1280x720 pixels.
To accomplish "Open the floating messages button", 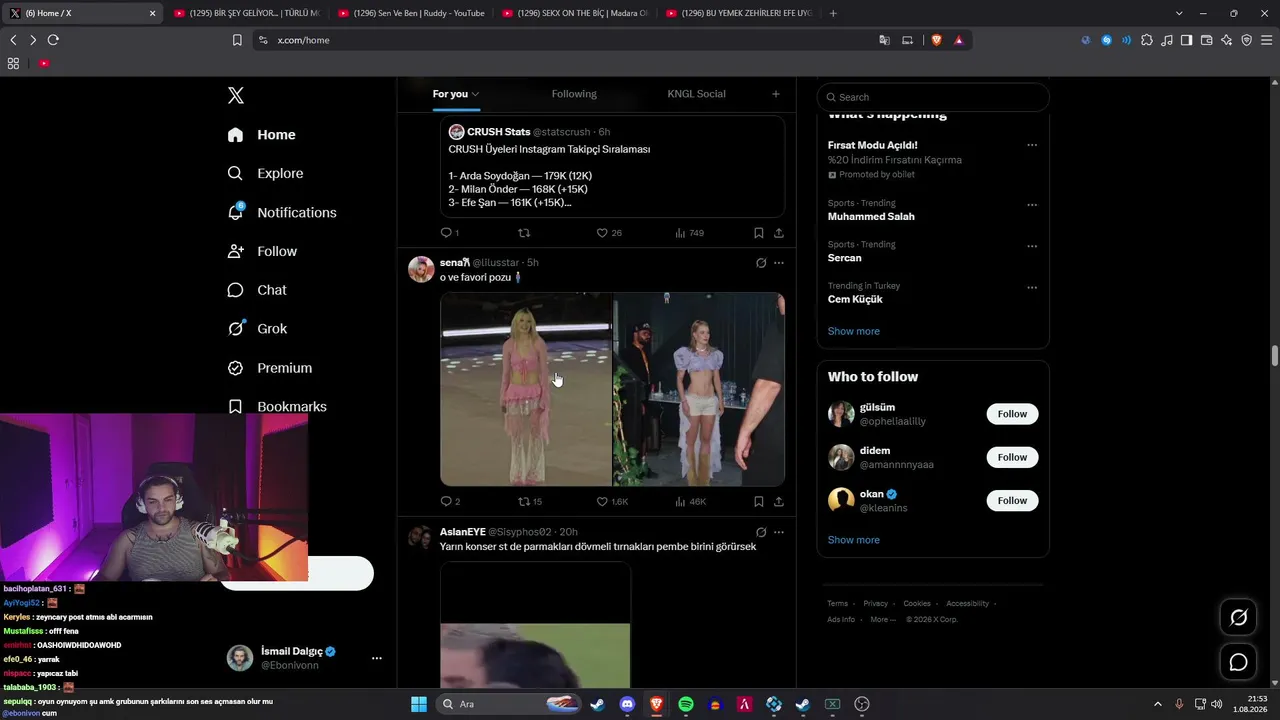I will tap(1238, 662).
